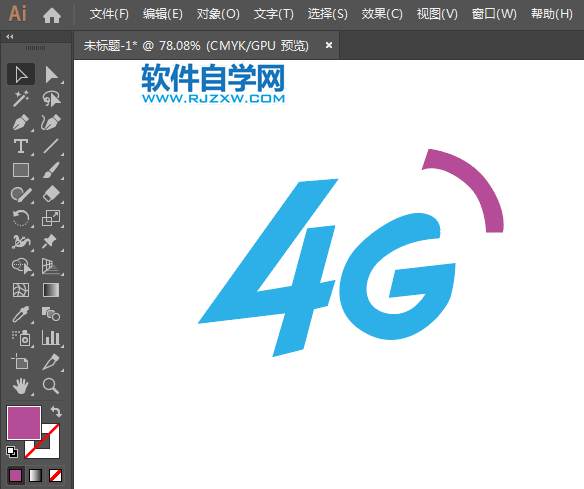Select the Pen tool
Screen dimensions: 584x489
tap(21, 122)
